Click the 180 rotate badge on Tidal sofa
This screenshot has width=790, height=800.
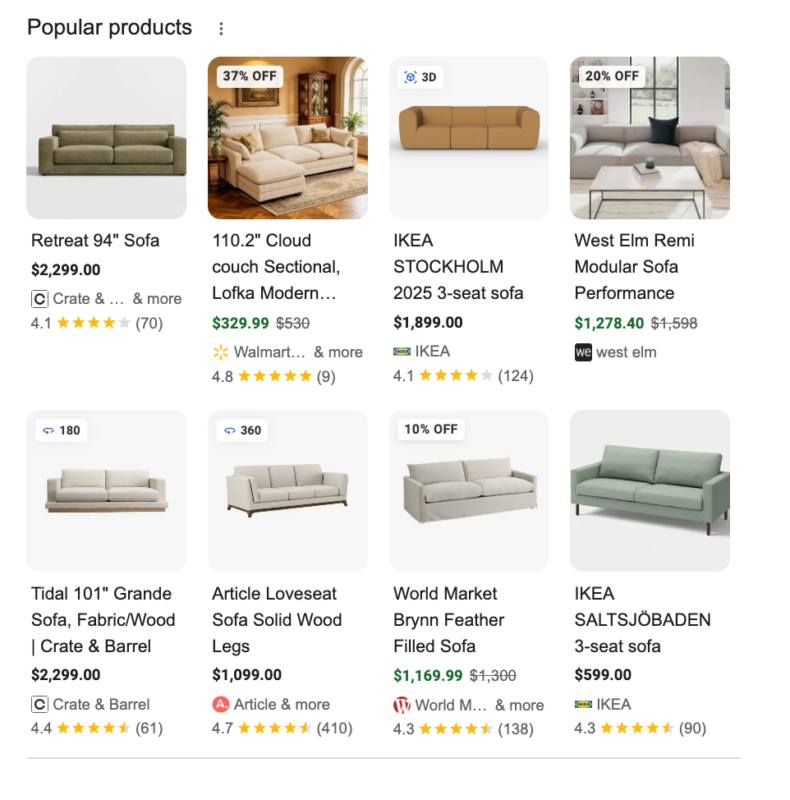click(x=61, y=430)
